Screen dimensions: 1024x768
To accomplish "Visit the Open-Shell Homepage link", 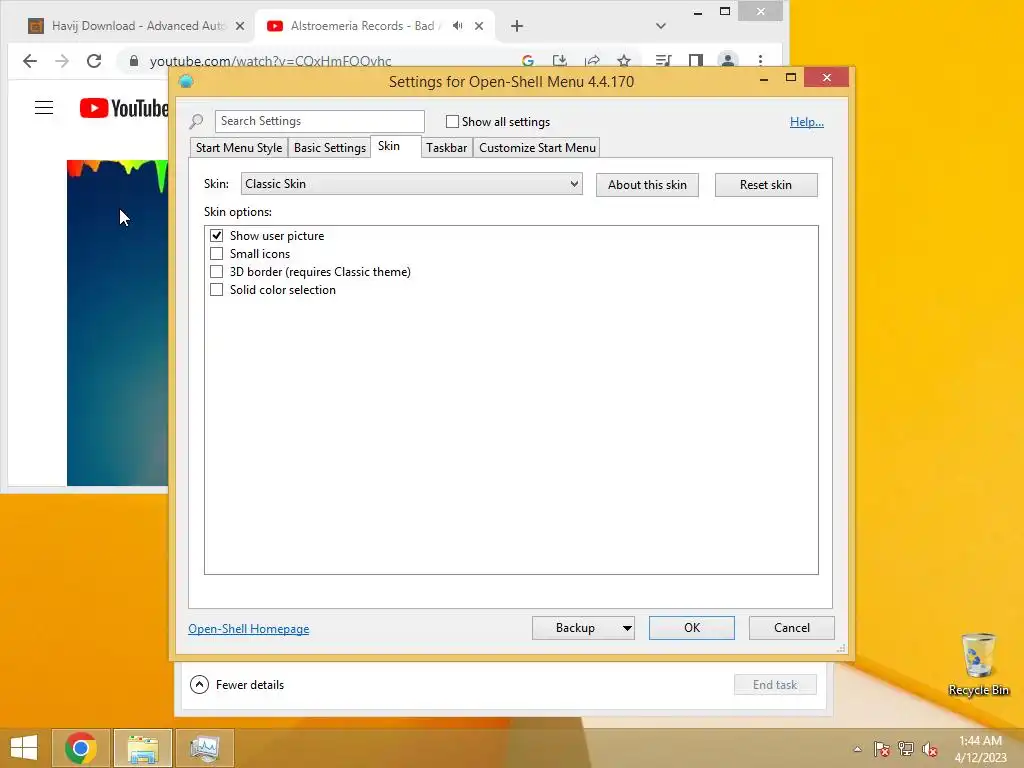I will [x=249, y=629].
